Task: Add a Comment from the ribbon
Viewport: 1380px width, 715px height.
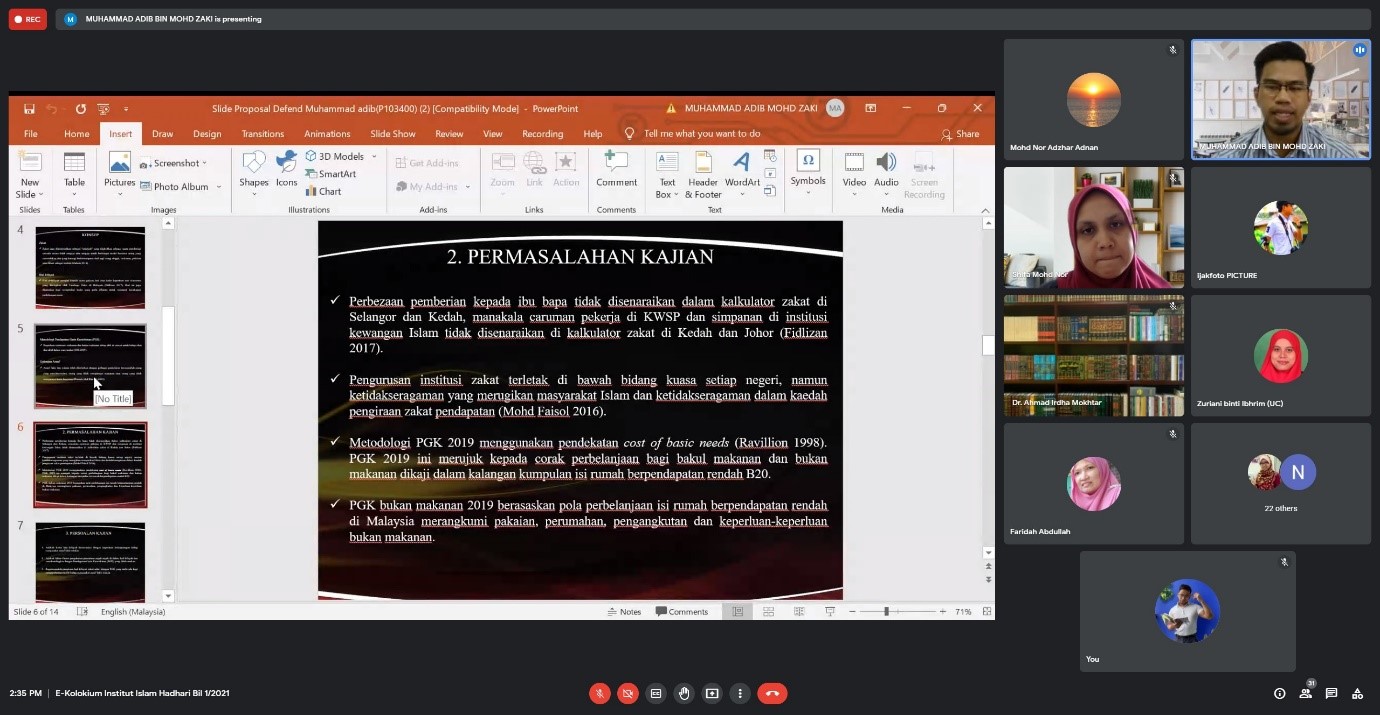Action: click(616, 168)
